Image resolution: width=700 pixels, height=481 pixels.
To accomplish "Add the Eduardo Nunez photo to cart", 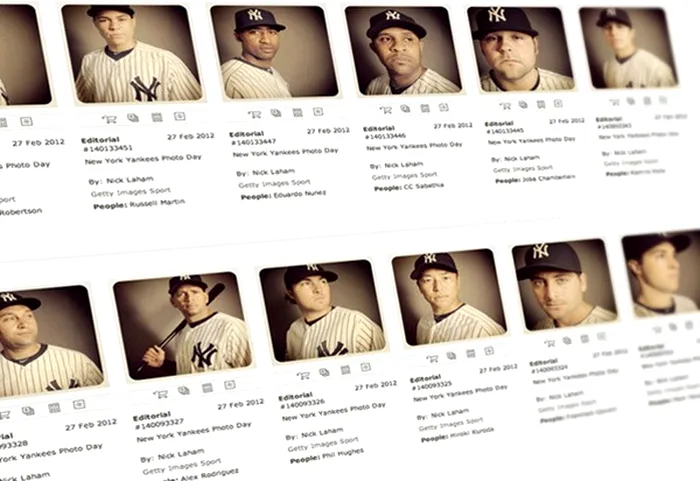I will pos(255,115).
